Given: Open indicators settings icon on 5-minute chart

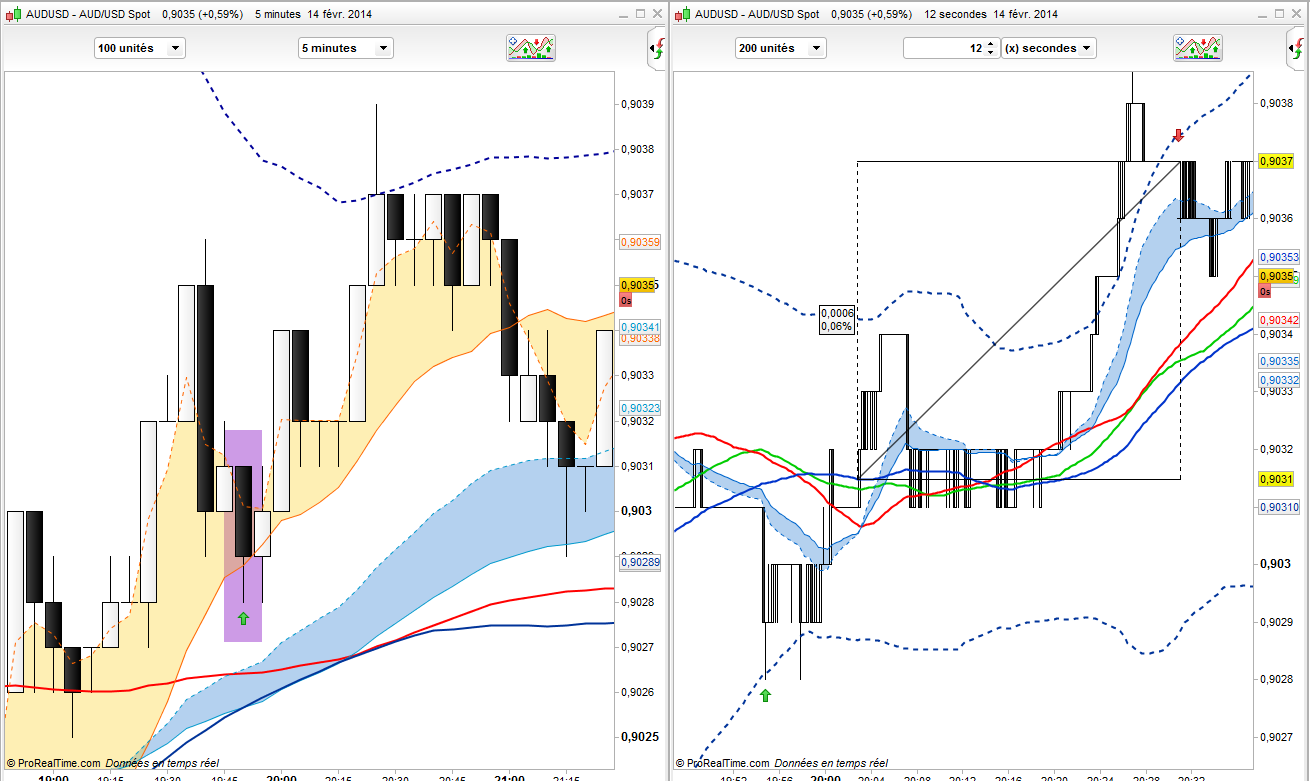Looking at the screenshot, I should [x=532, y=48].
